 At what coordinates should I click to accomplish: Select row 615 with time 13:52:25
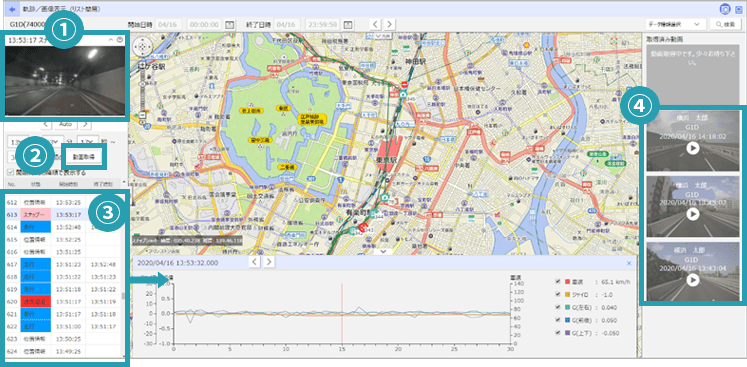[63, 239]
